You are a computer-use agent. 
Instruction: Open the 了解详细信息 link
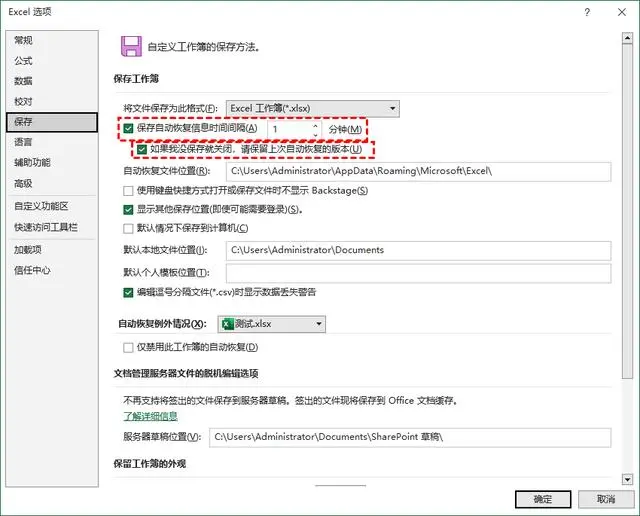point(151,416)
